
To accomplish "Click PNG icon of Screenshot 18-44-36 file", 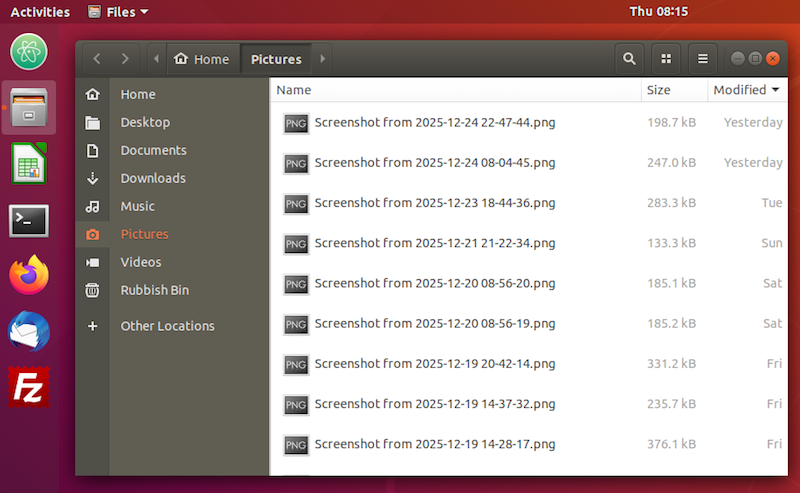I will (296, 204).
